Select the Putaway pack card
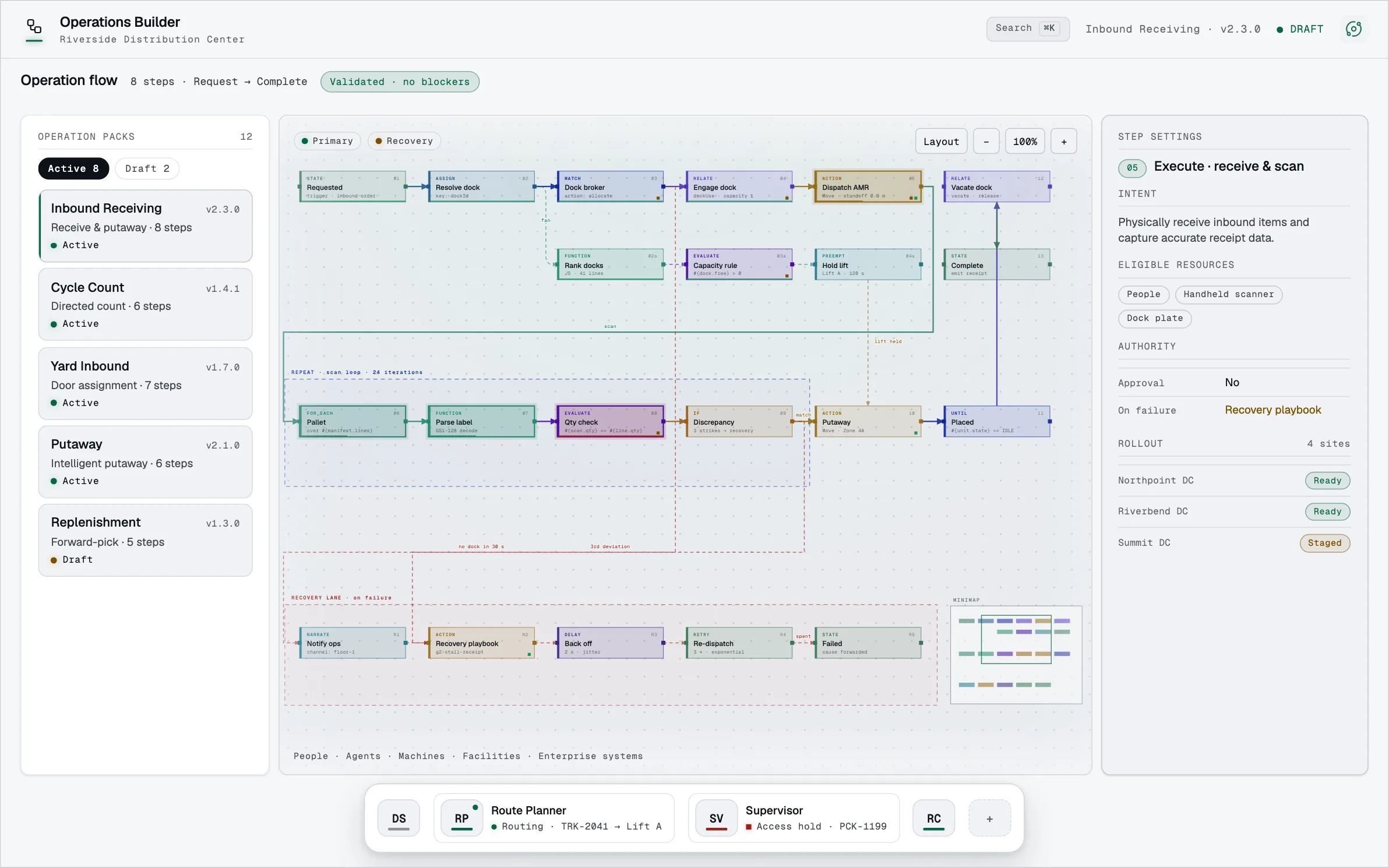 145,462
